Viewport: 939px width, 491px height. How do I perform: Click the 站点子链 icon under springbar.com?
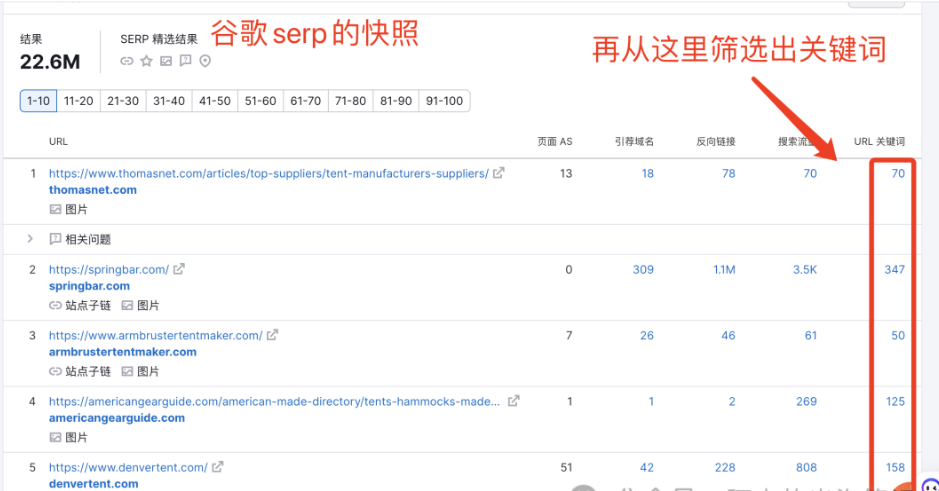(x=56, y=305)
